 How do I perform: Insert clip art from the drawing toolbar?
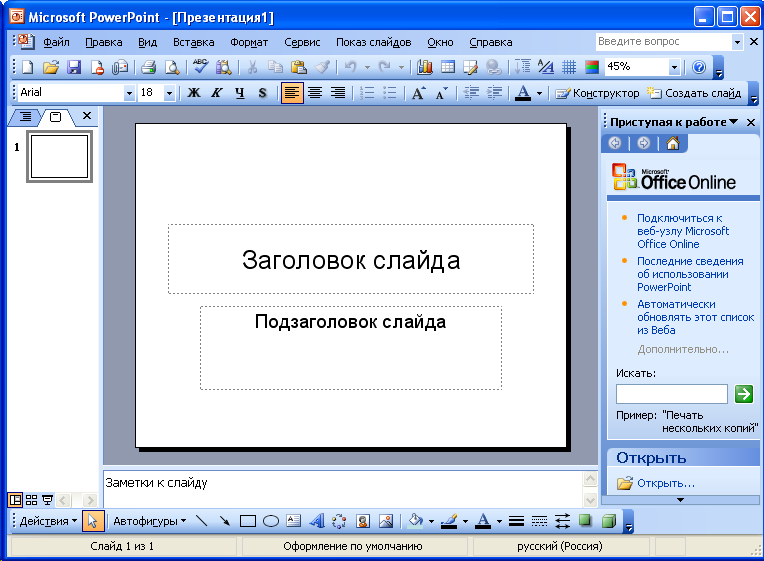[363, 521]
